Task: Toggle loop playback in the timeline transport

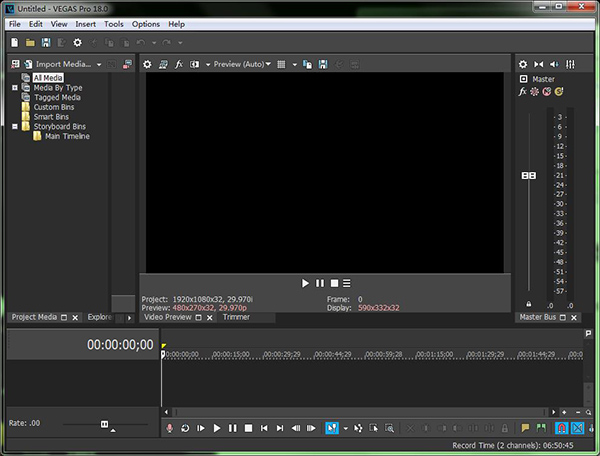Action: [x=185, y=428]
